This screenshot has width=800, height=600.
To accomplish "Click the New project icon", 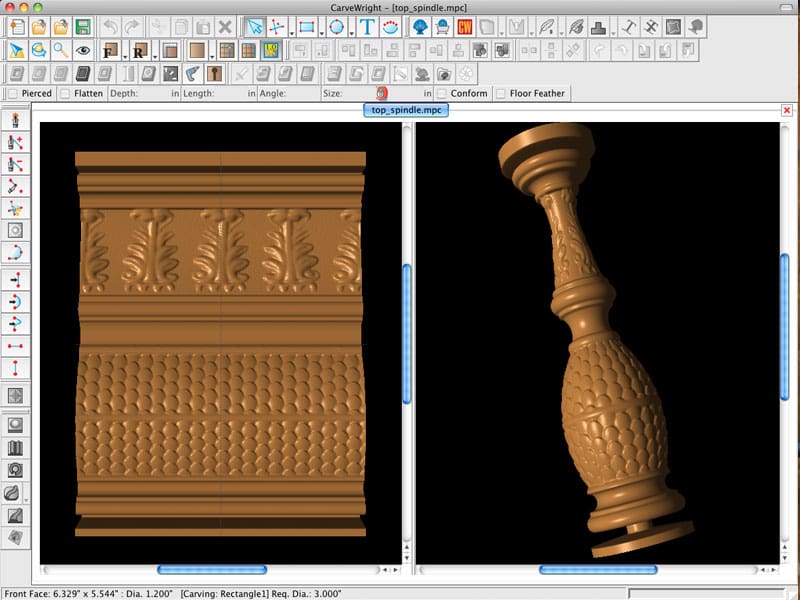I will coord(17,27).
